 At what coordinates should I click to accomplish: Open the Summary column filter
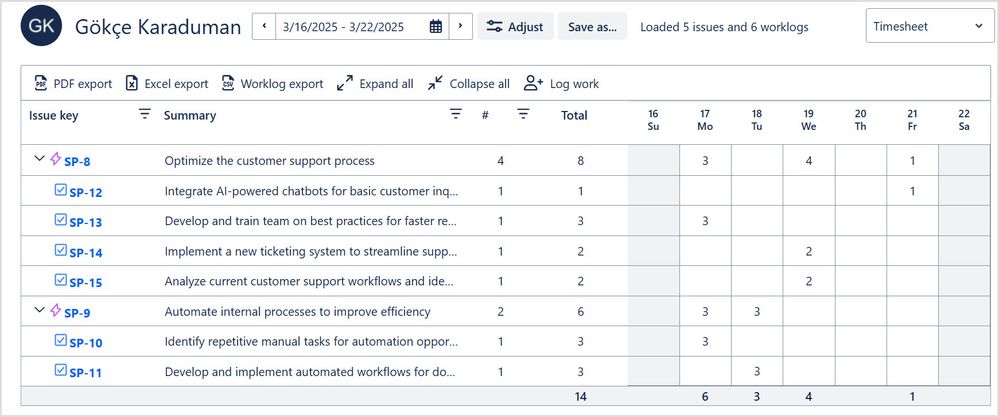pyautogui.click(x=456, y=115)
